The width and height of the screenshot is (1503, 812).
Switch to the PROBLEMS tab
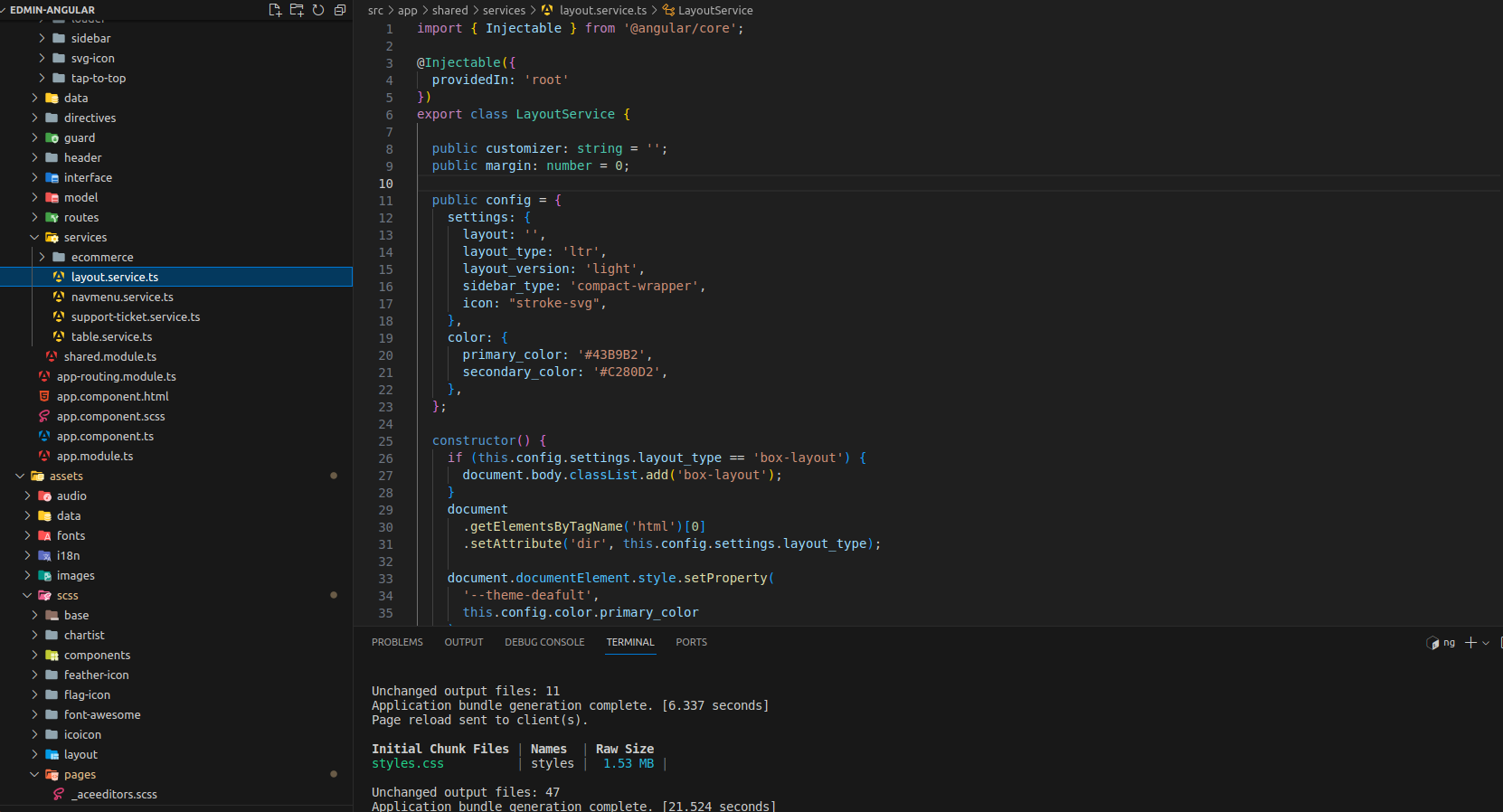397,642
